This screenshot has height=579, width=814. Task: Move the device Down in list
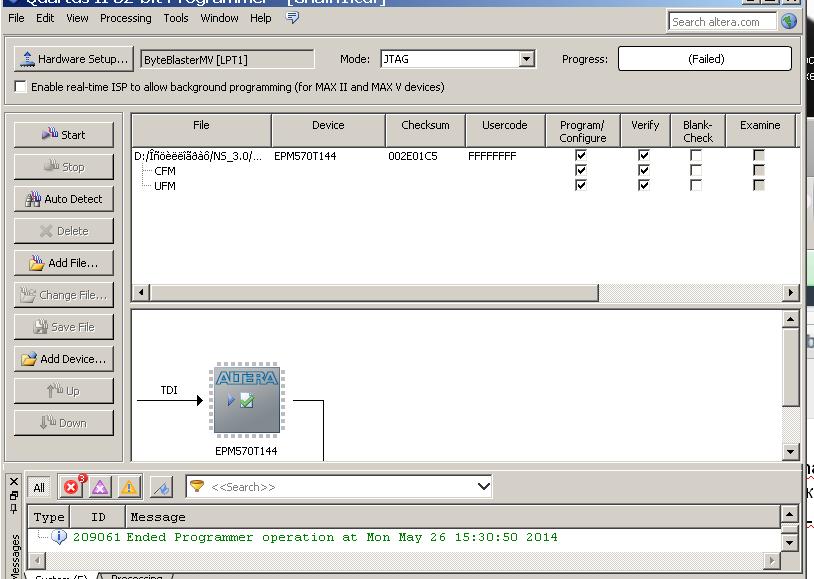coord(63,423)
